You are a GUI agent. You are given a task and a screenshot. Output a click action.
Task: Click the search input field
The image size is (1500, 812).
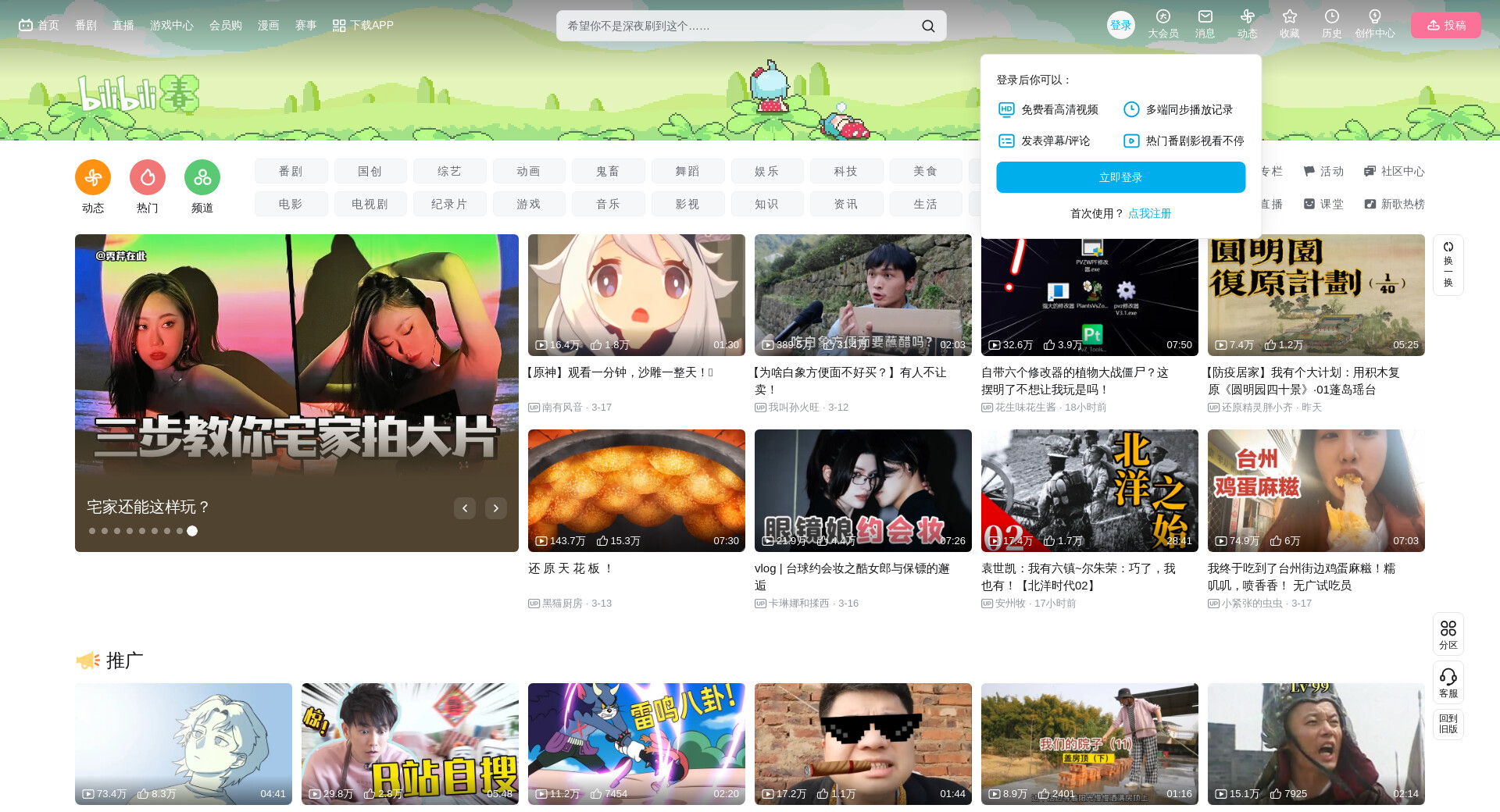tap(738, 26)
